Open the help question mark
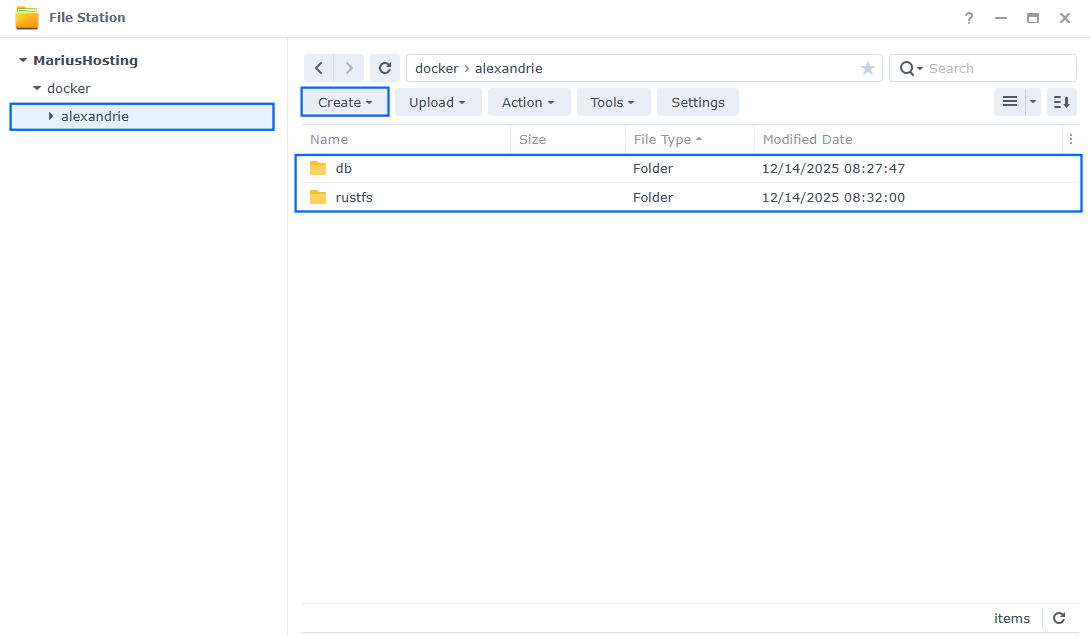The height and width of the screenshot is (636, 1090). 968,17
